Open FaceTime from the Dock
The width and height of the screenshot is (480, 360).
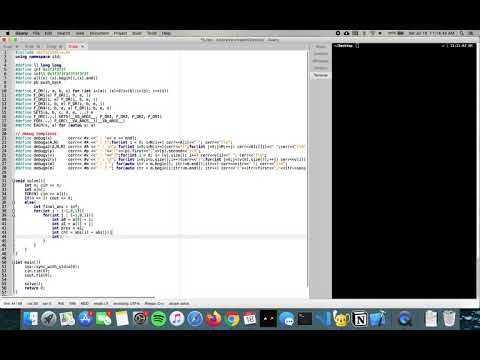(104, 319)
